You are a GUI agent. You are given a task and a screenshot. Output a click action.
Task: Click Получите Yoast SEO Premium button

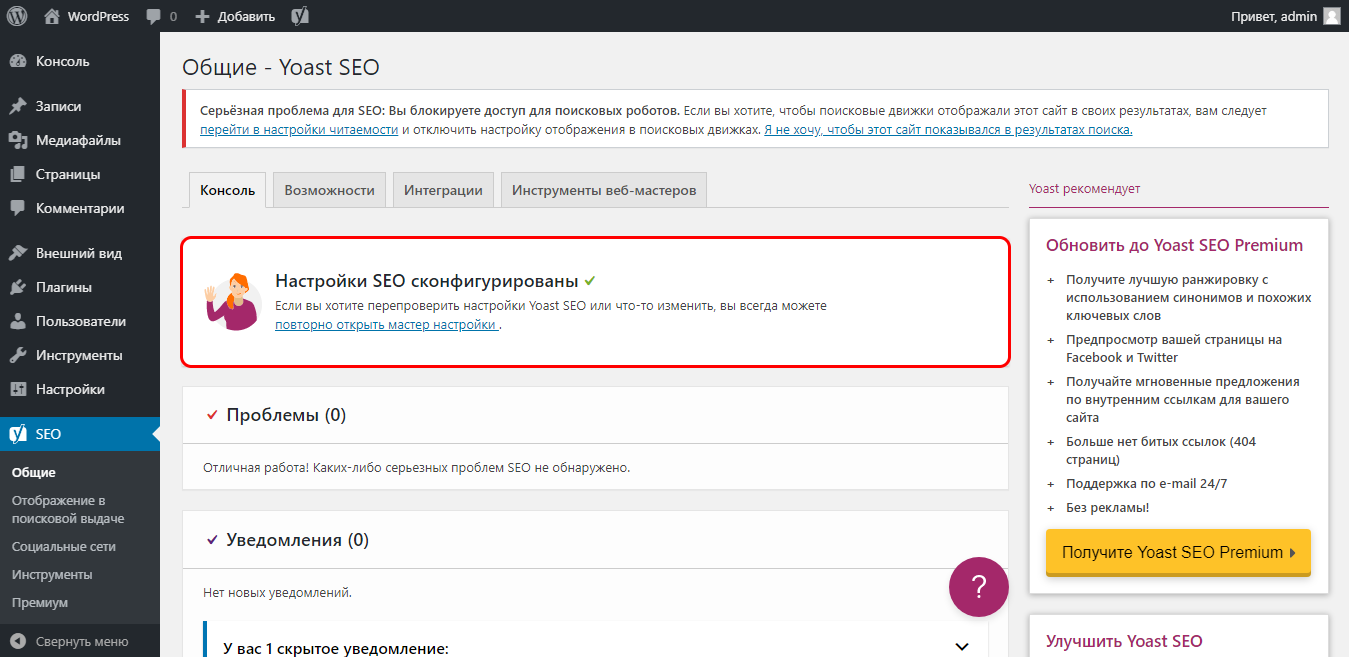1177,552
